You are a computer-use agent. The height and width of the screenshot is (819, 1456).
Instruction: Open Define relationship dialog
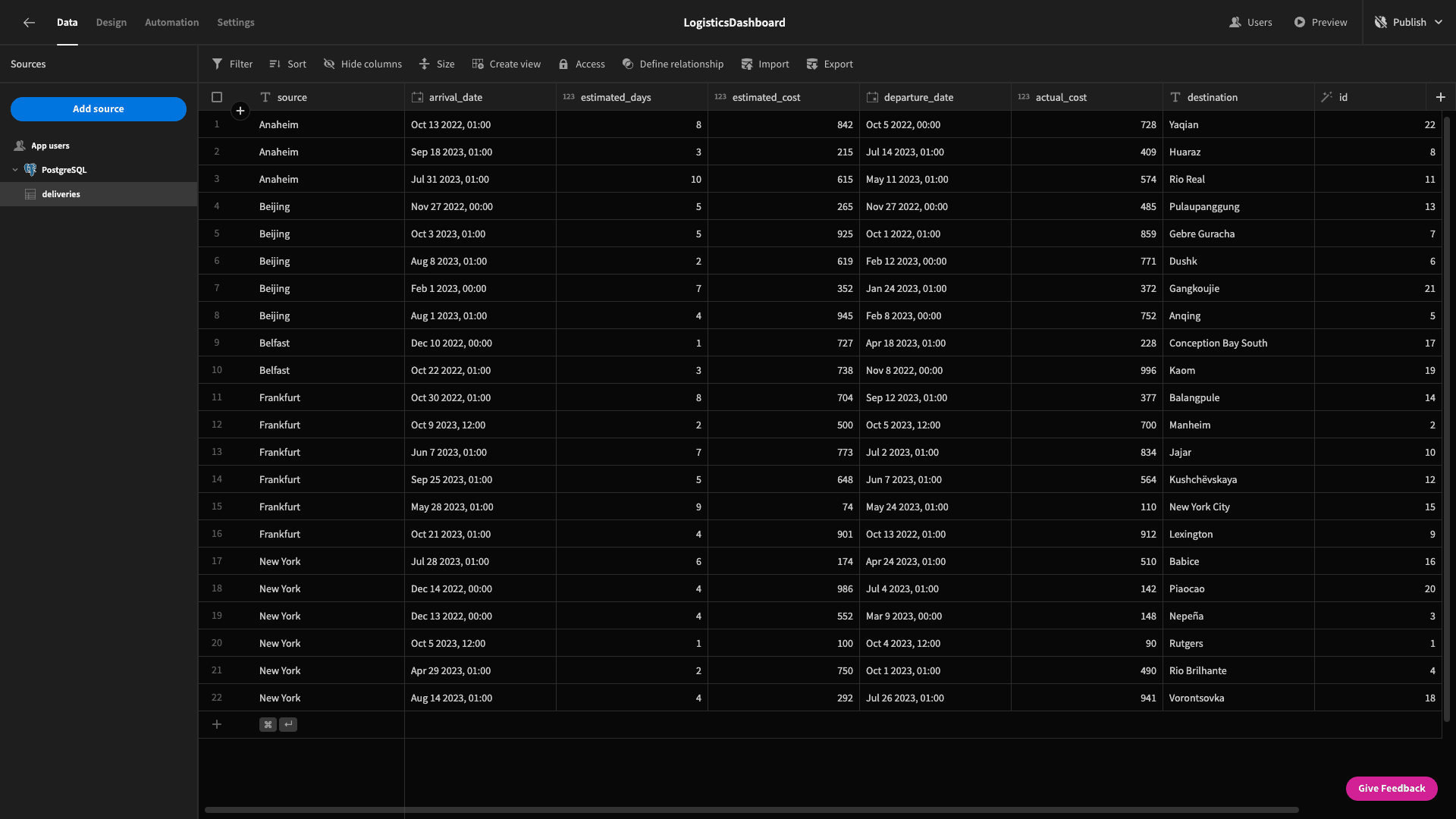pos(673,64)
